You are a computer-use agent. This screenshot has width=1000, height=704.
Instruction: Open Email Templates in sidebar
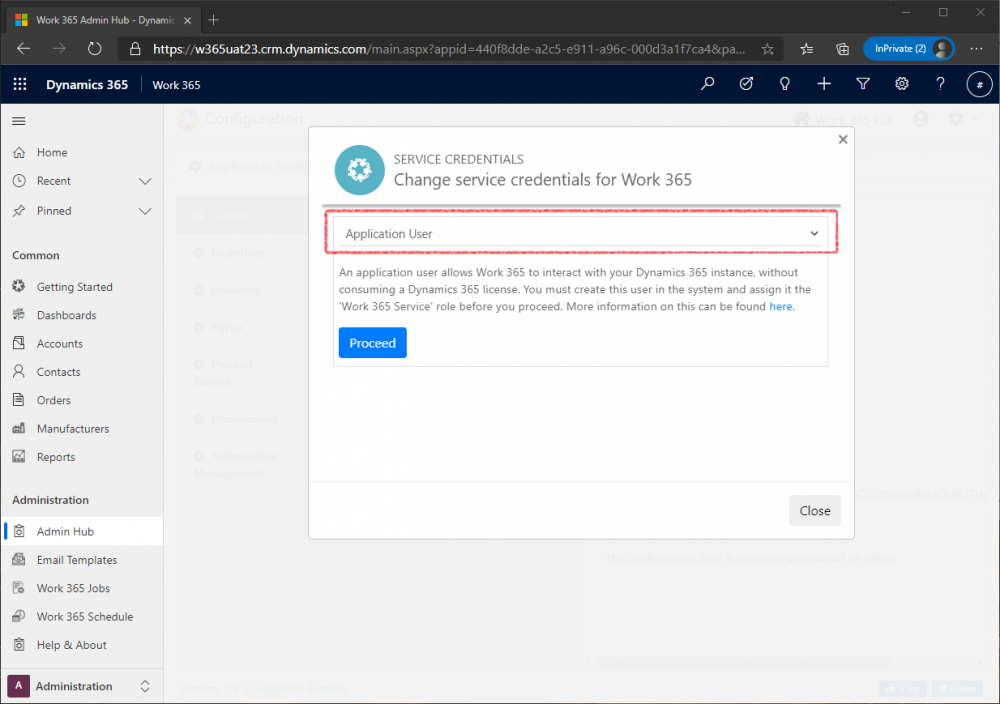click(82, 560)
